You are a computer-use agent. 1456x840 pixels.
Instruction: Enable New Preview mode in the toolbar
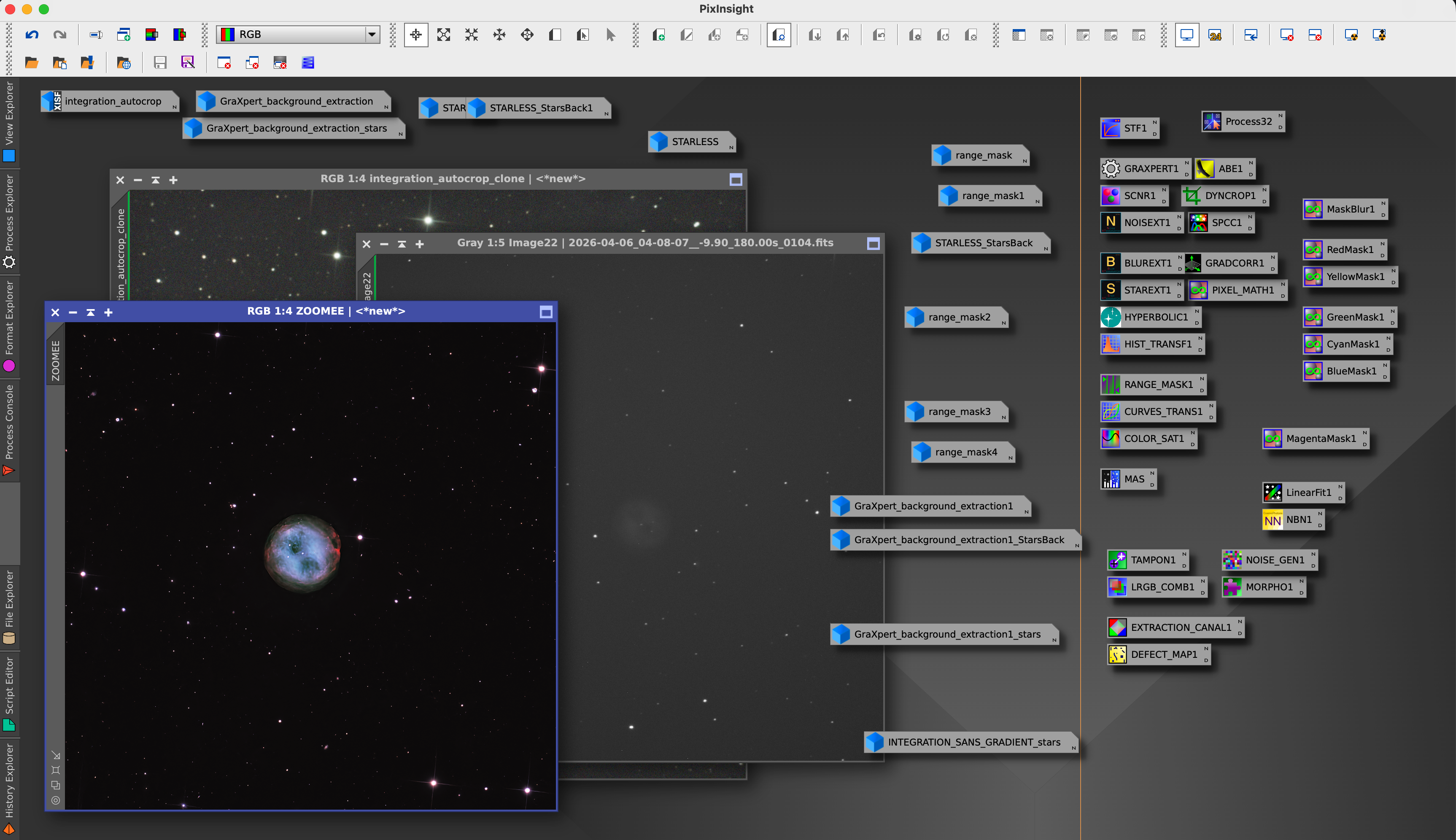pyautogui.click(x=555, y=35)
